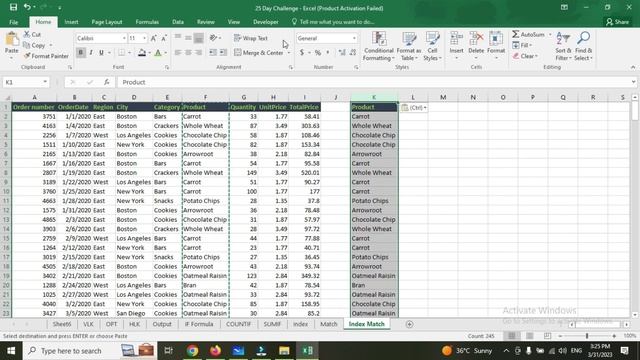This screenshot has width=640, height=360.
Task: Click the Font Color A swatch
Action: [158, 53]
